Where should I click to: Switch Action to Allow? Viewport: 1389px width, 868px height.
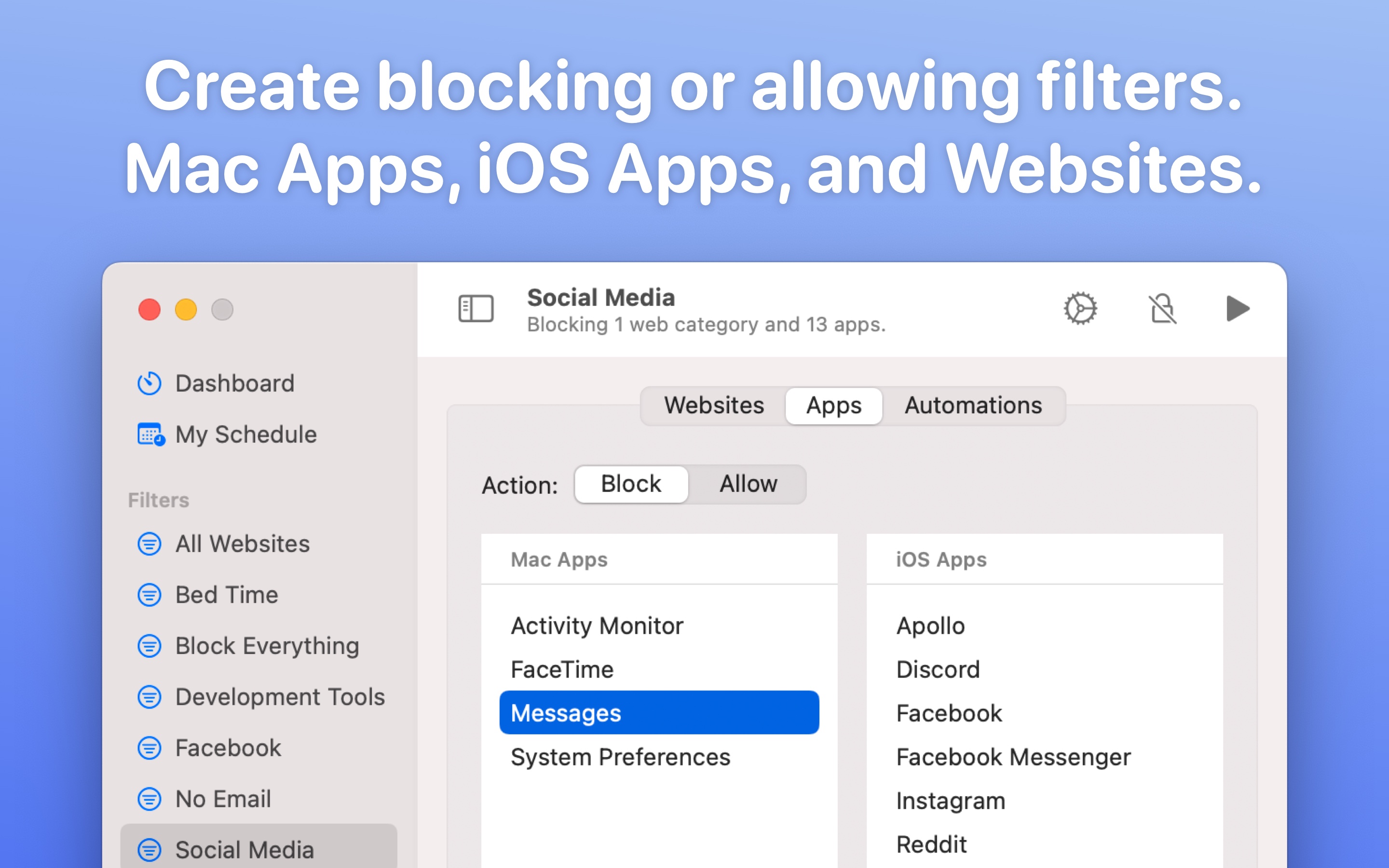(x=748, y=484)
